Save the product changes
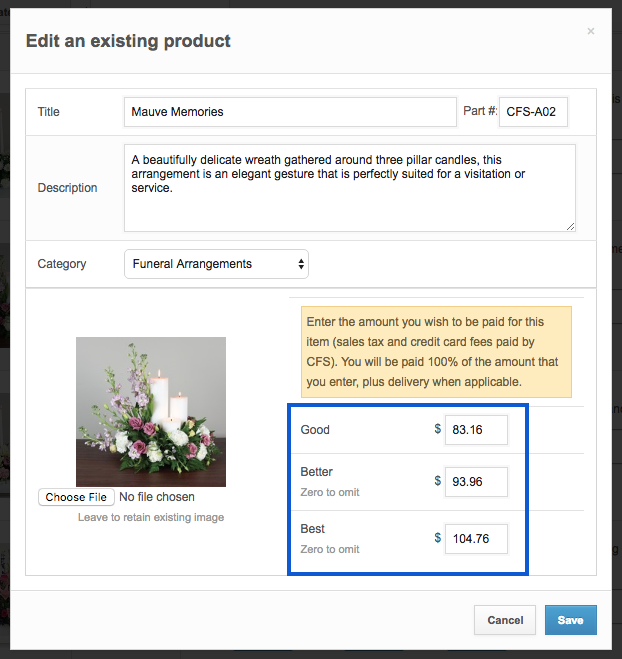The image size is (622, 659). coord(570,620)
